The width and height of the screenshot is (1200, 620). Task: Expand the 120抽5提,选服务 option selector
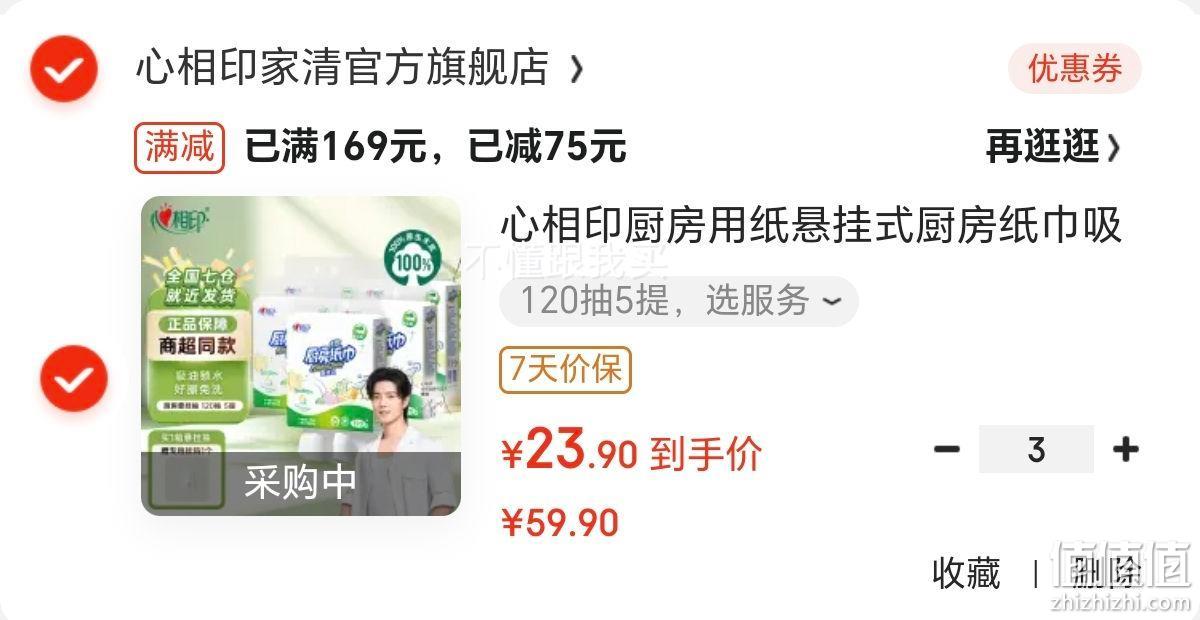pos(679,301)
